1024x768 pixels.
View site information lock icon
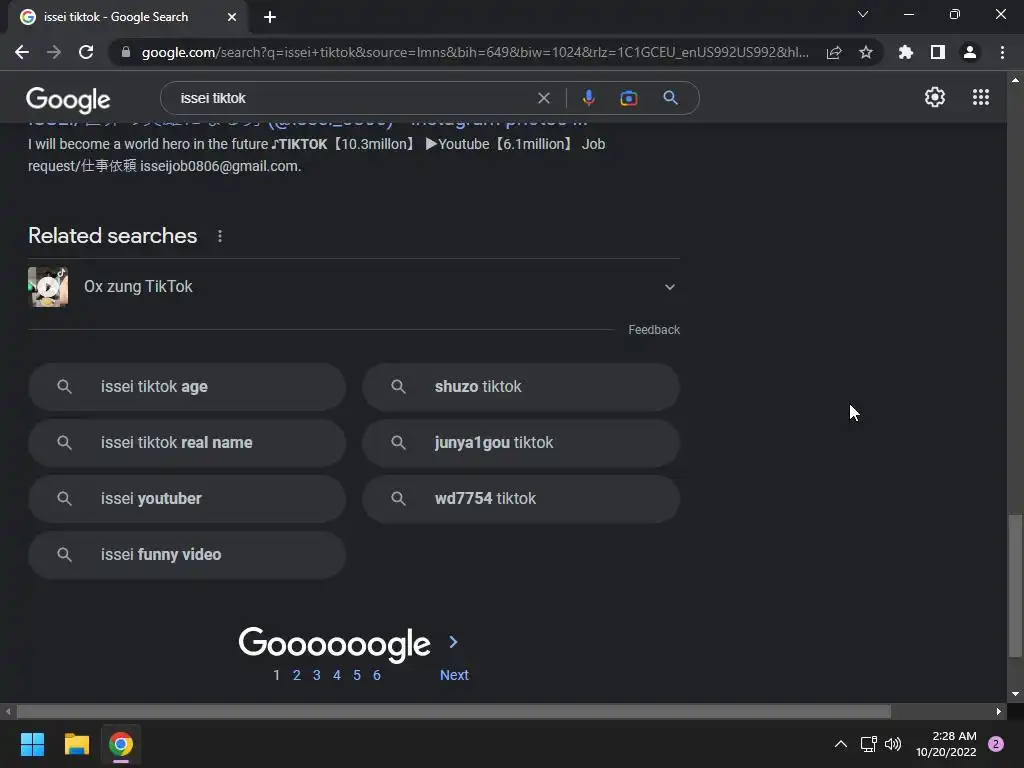coord(125,52)
